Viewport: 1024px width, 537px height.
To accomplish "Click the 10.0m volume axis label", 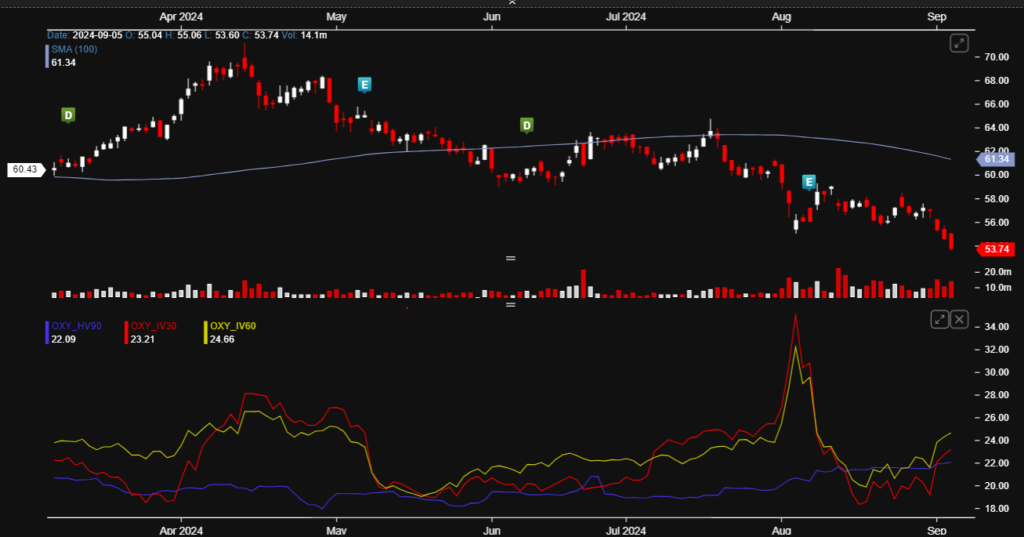I will point(998,287).
